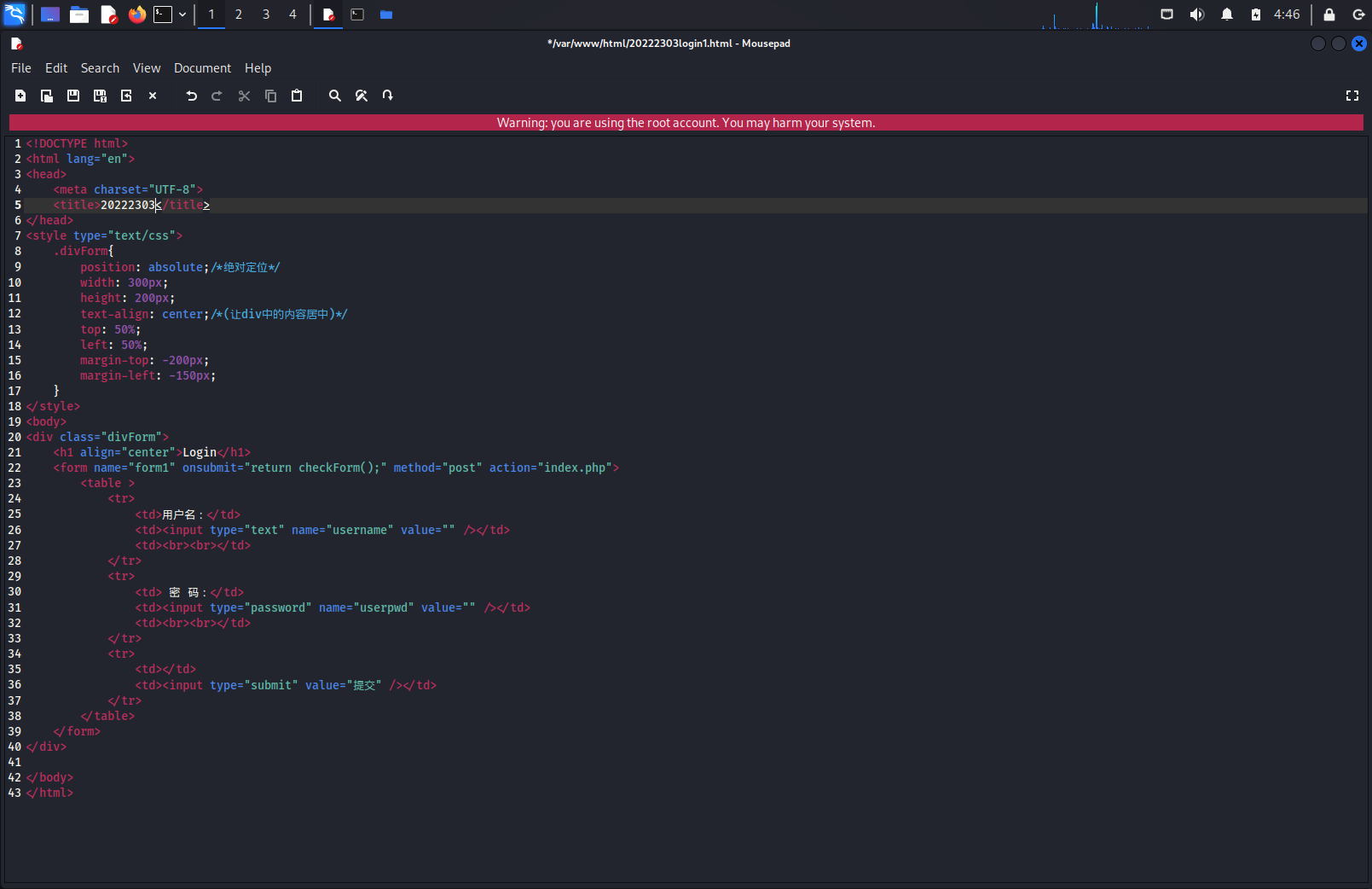
Task: Click the Save As toolbar icon
Action: 100,96
